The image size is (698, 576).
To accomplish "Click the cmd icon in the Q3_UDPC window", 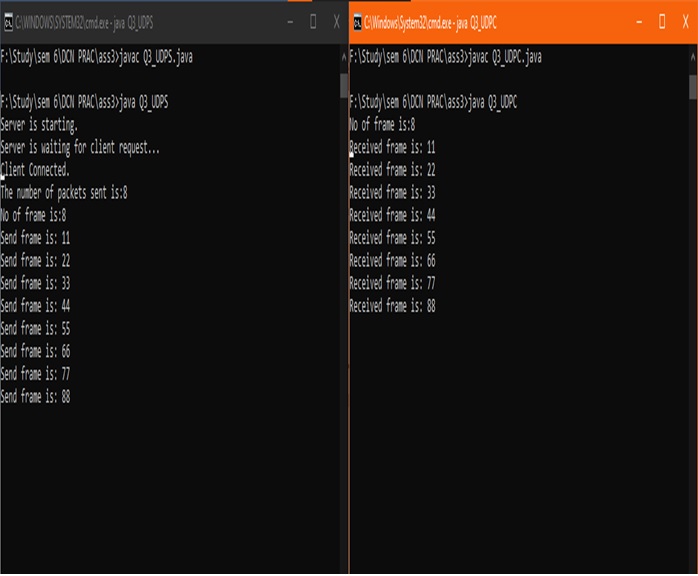I will (x=357, y=22).
